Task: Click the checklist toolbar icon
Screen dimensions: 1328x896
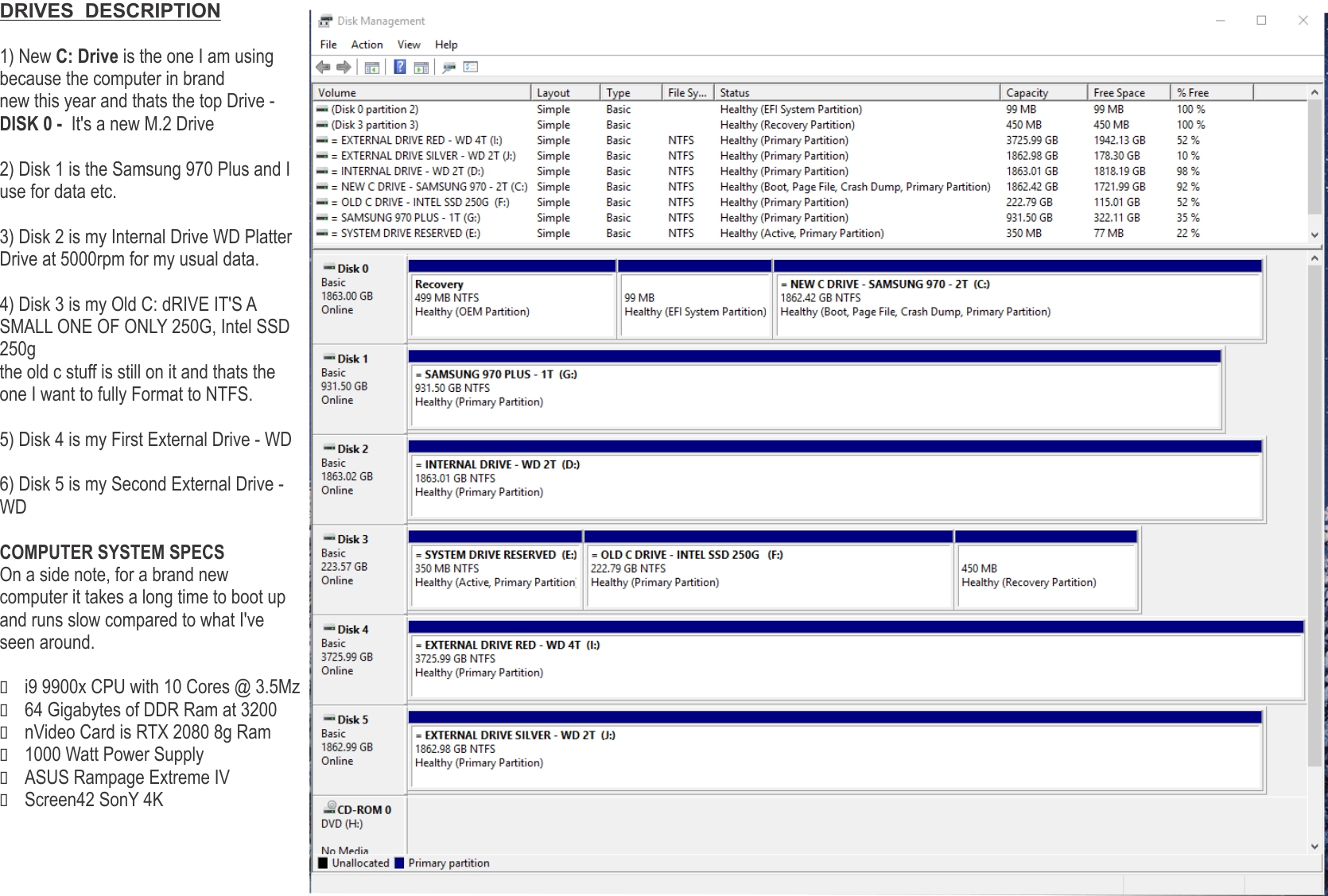Action: (x=471, y=68)
